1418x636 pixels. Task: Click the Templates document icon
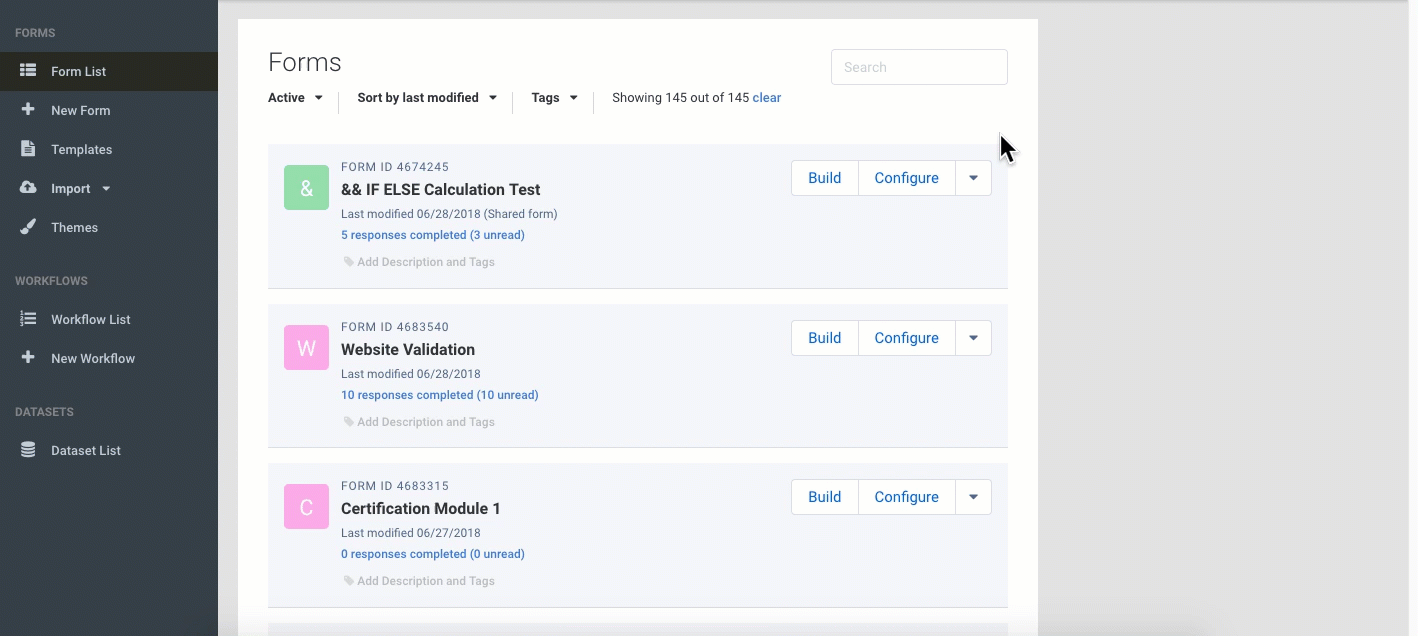[28, 149]
